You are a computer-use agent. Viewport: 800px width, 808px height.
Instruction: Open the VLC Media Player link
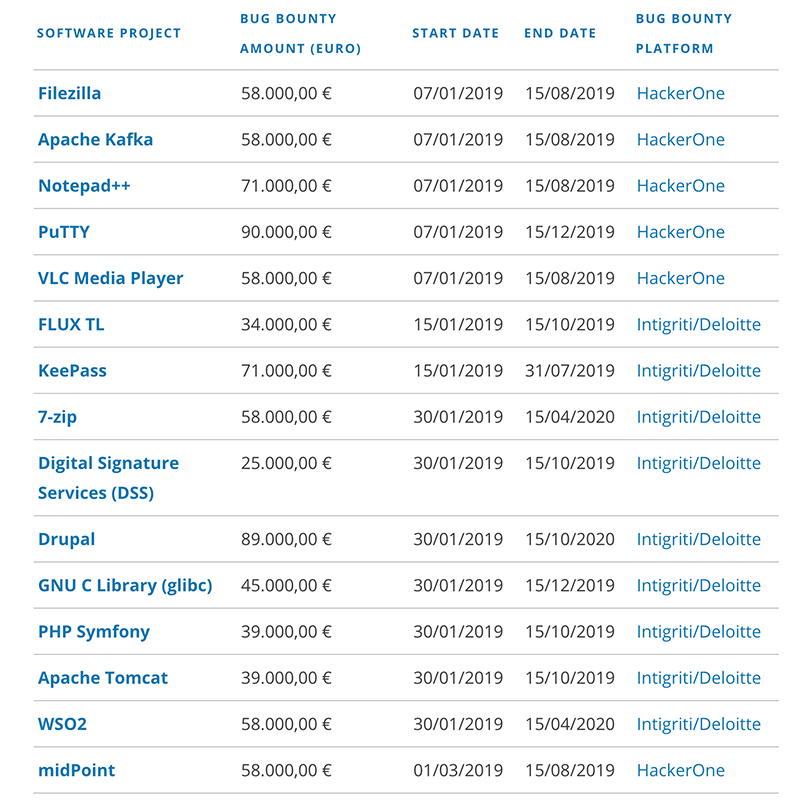point(110,278)
